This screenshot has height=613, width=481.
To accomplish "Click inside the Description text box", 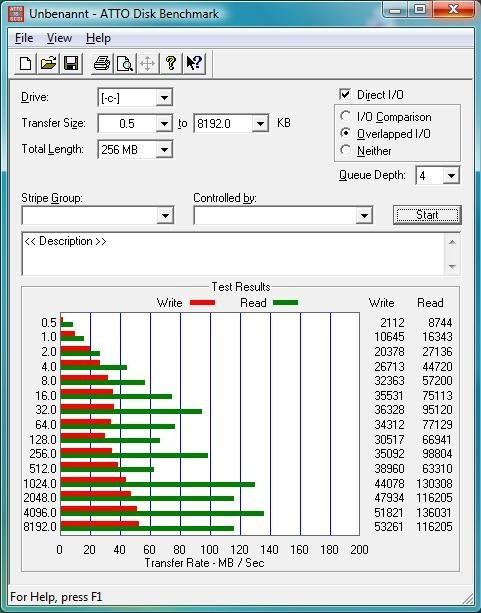I will click(x=233, y=254).
